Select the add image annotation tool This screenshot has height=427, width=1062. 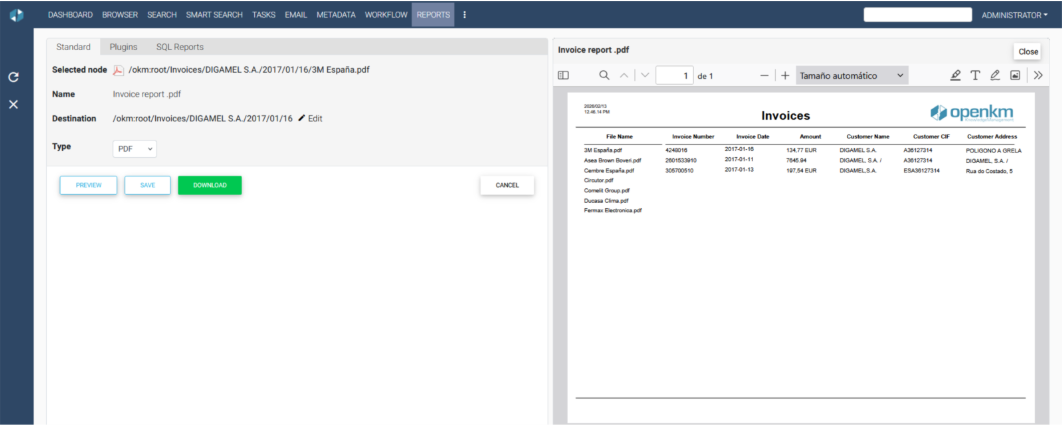tap(1015, 76)
